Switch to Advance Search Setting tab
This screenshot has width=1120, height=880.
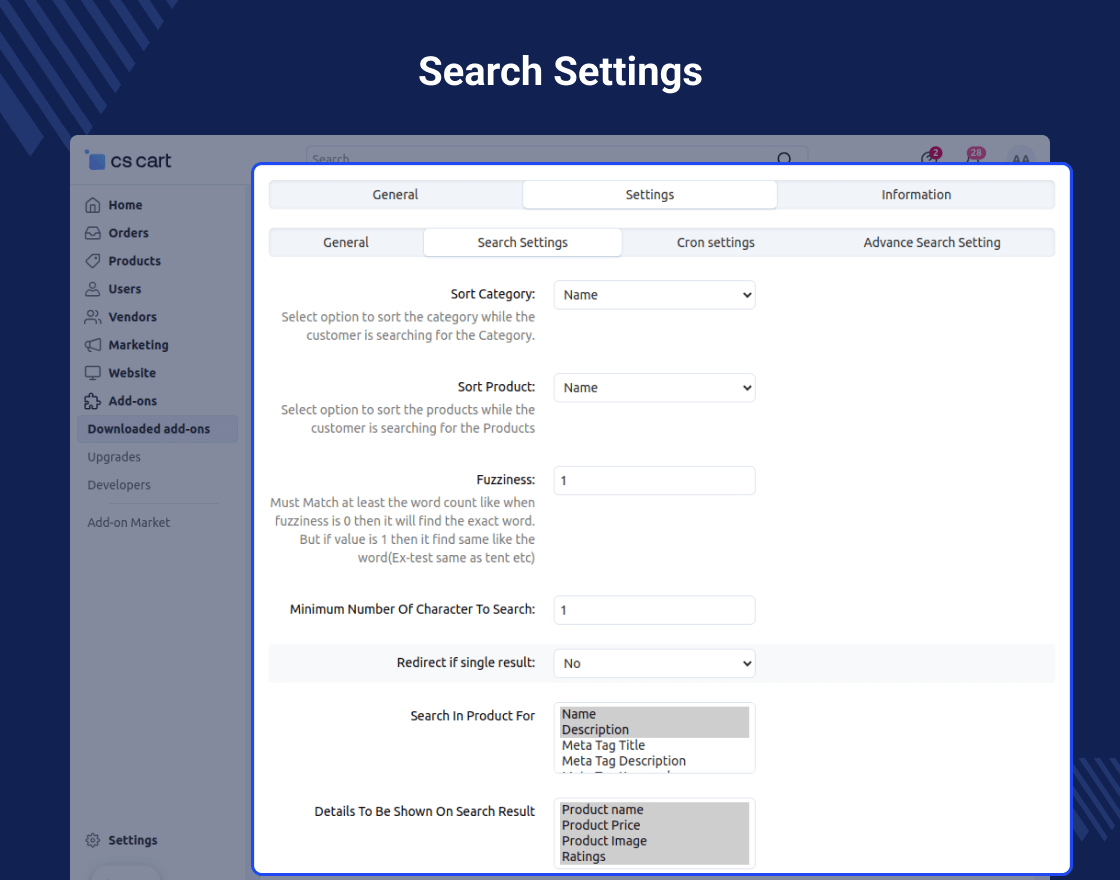pyautogui.click(x=931, y=243)
